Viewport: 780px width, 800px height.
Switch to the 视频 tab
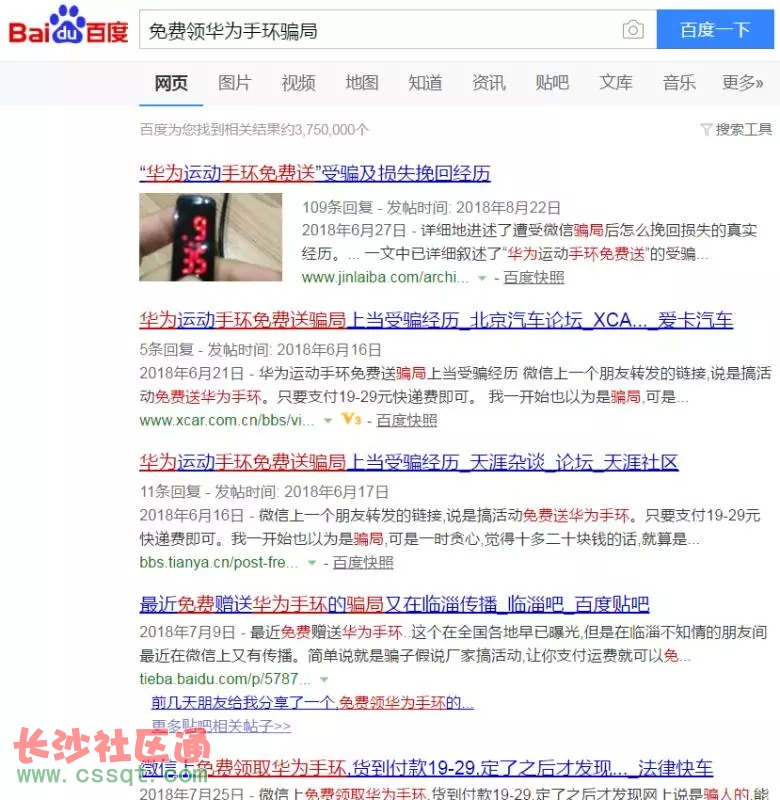click(298, 83)
